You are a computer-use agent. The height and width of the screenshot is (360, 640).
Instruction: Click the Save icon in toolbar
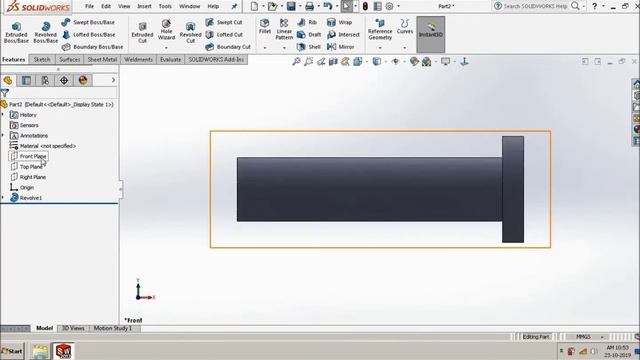tap(291, 6)
